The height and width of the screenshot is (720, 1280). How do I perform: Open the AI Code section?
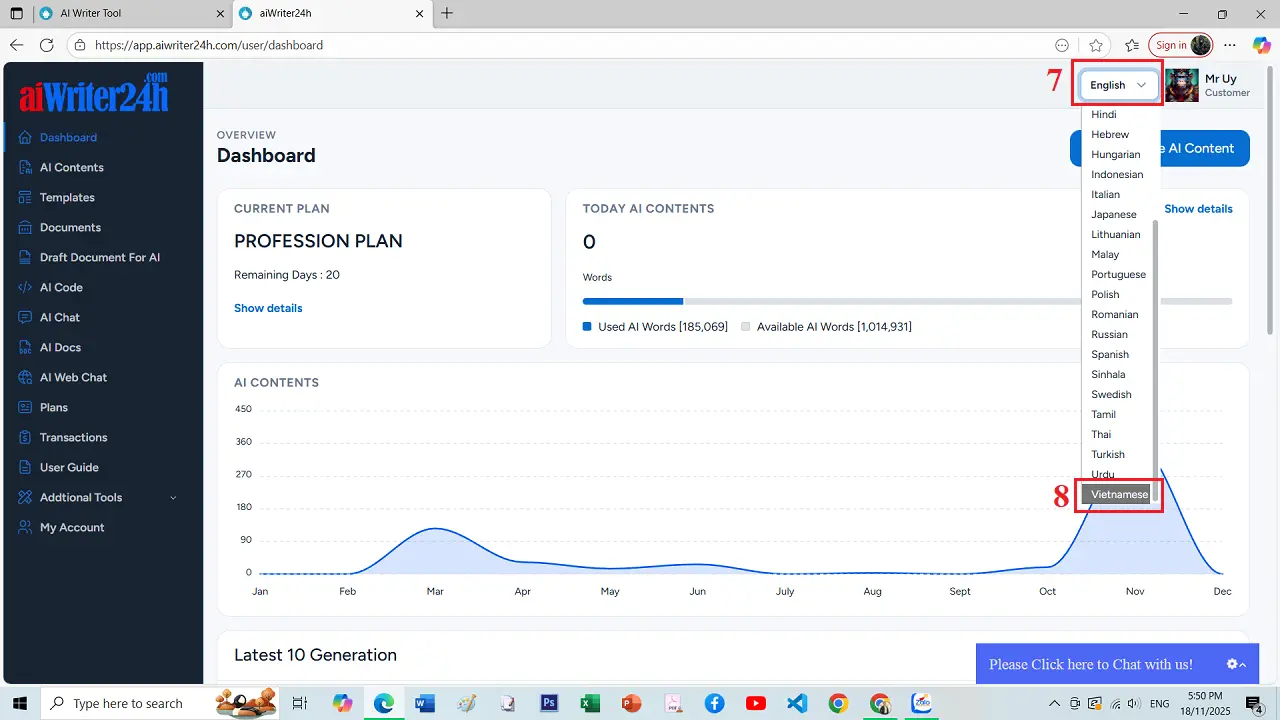pyautogui.click(x=60, y=287)
